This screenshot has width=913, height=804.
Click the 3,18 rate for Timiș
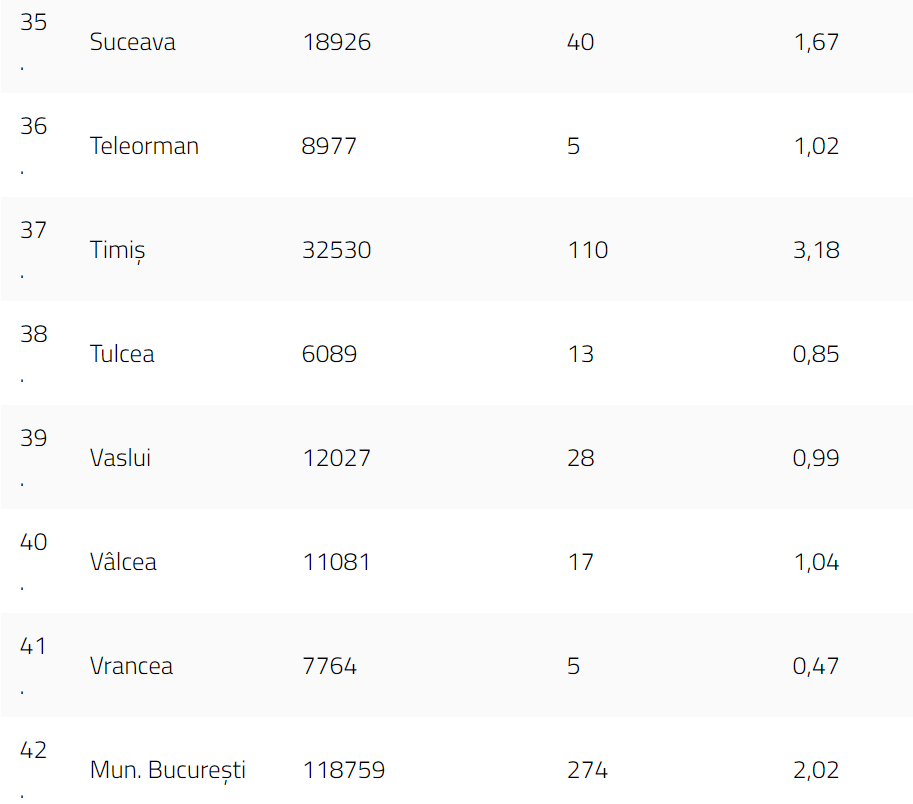coord(815,251)
